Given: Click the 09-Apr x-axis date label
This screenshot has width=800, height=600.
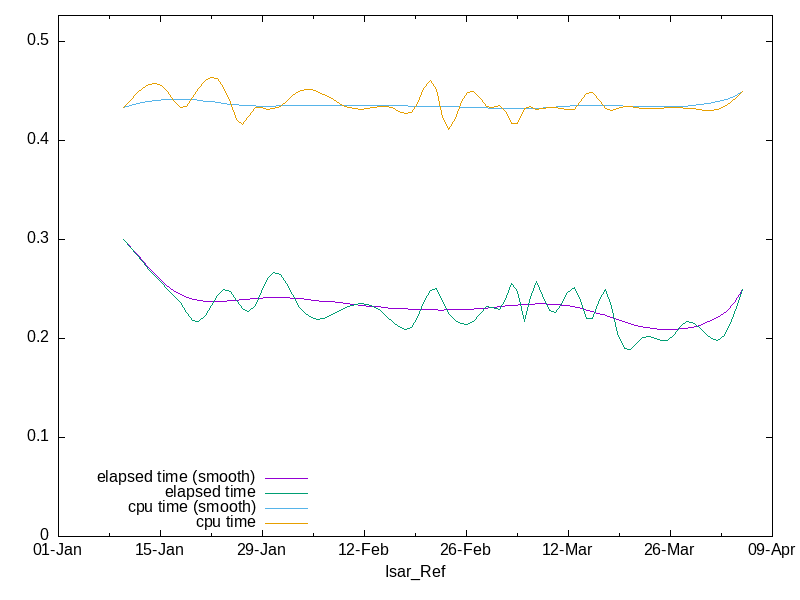Looking at the screenshot, I should [x=770, y=551].
